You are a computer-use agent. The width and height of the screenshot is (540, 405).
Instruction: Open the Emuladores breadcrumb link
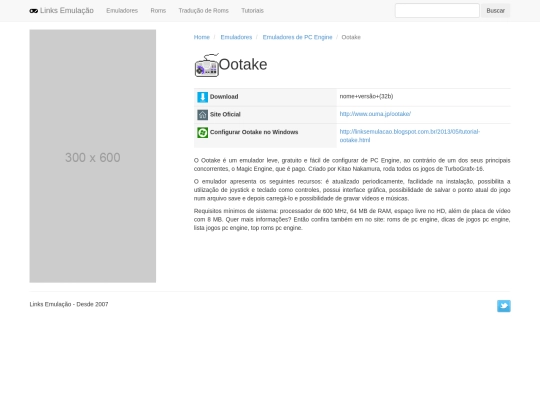pyautogui.click(x=236, y=37)
